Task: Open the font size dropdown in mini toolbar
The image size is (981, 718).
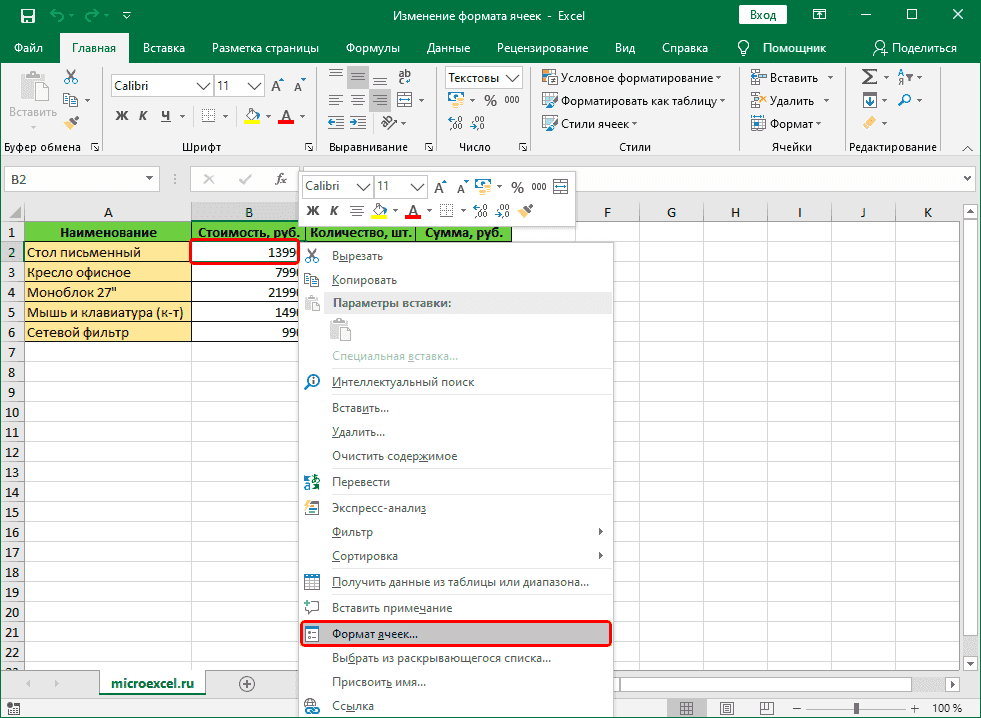Action: pos(417,187)
